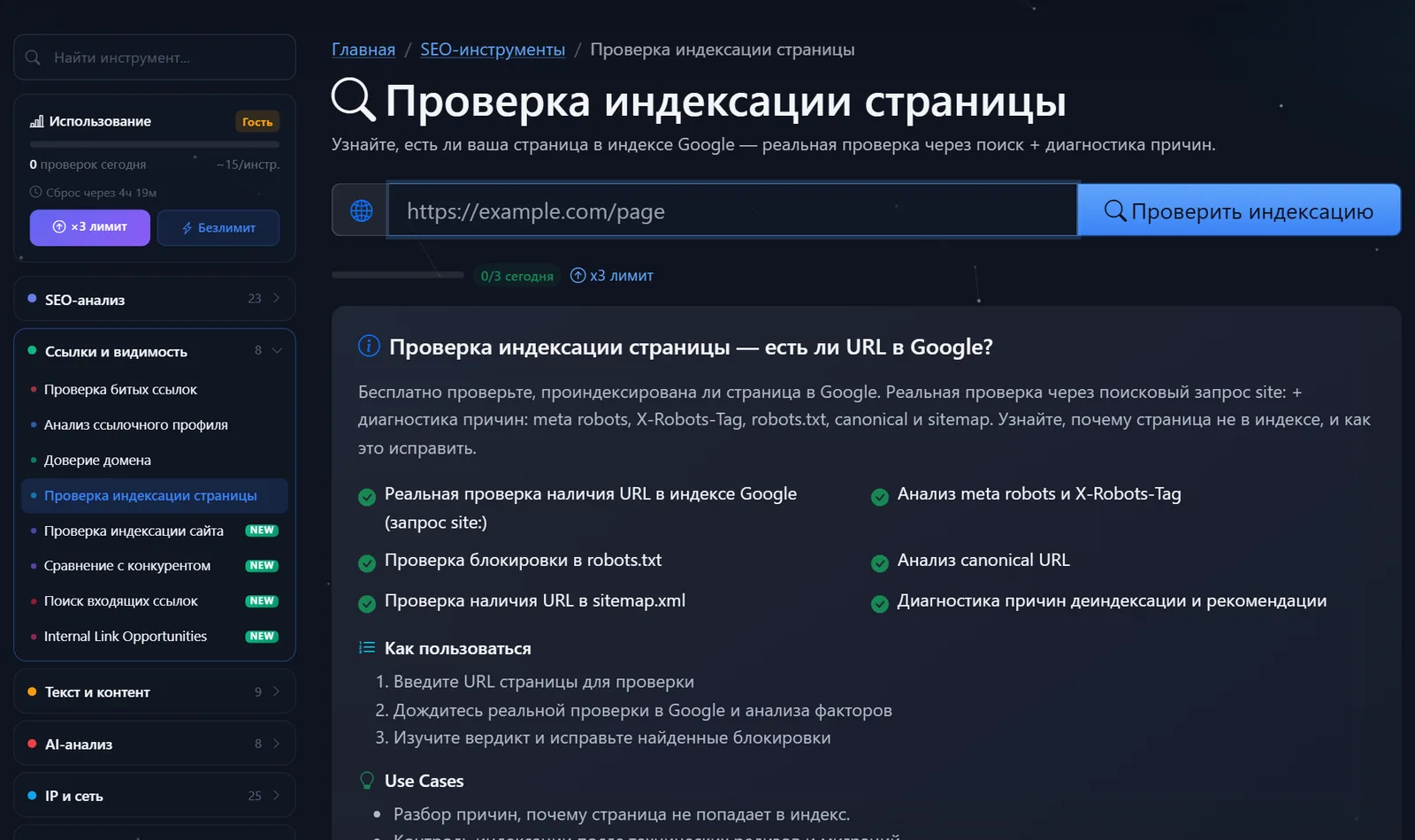Click the daily limit progress bar under URL field
1415x840 pixels.
(x=398, y=275)
